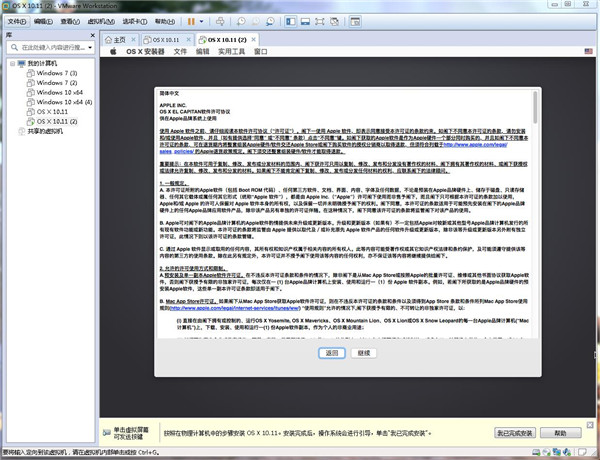This screenshot has width=600, height=460.
Task: Collapse the 我的计算机 tree node
Action: point(10,63)
